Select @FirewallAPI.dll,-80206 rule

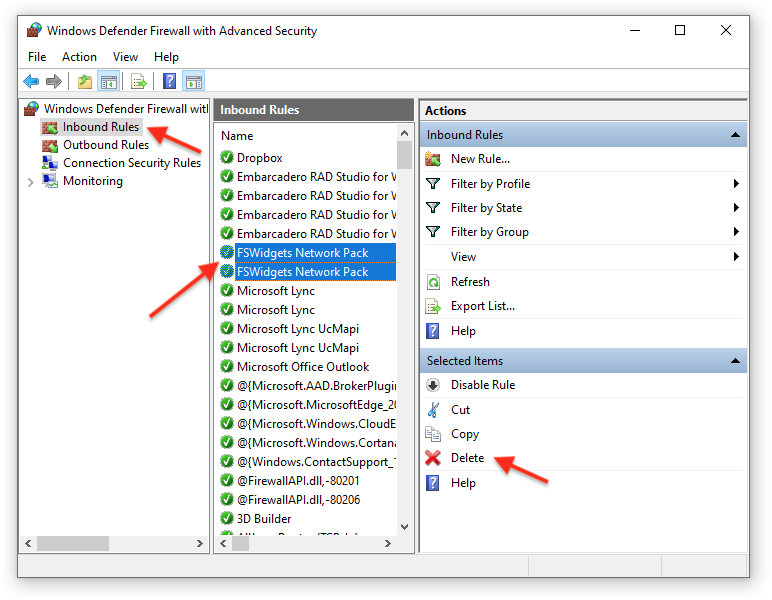tap(298, 500)
